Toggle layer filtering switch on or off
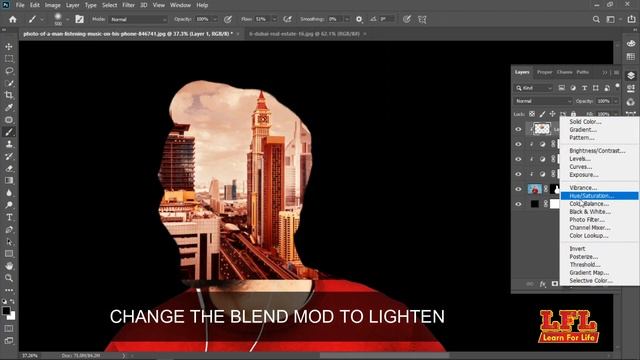Screen dimensions: 640x360 [618, 86]
